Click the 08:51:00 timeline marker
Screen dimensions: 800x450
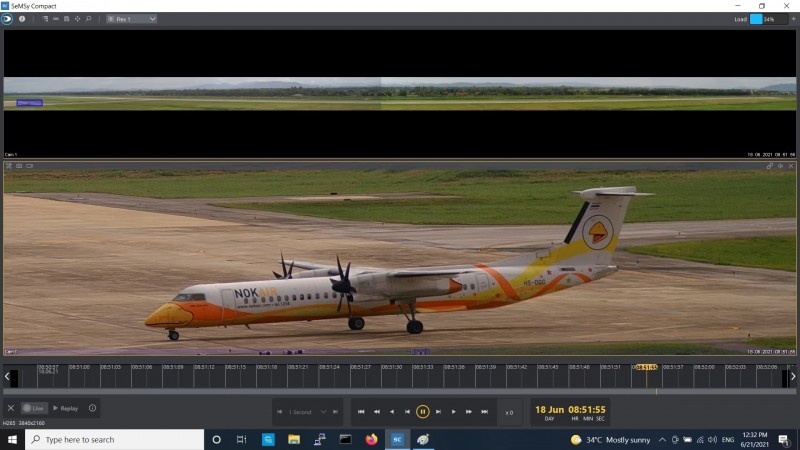pyautogui.click(x=79, y=367)
